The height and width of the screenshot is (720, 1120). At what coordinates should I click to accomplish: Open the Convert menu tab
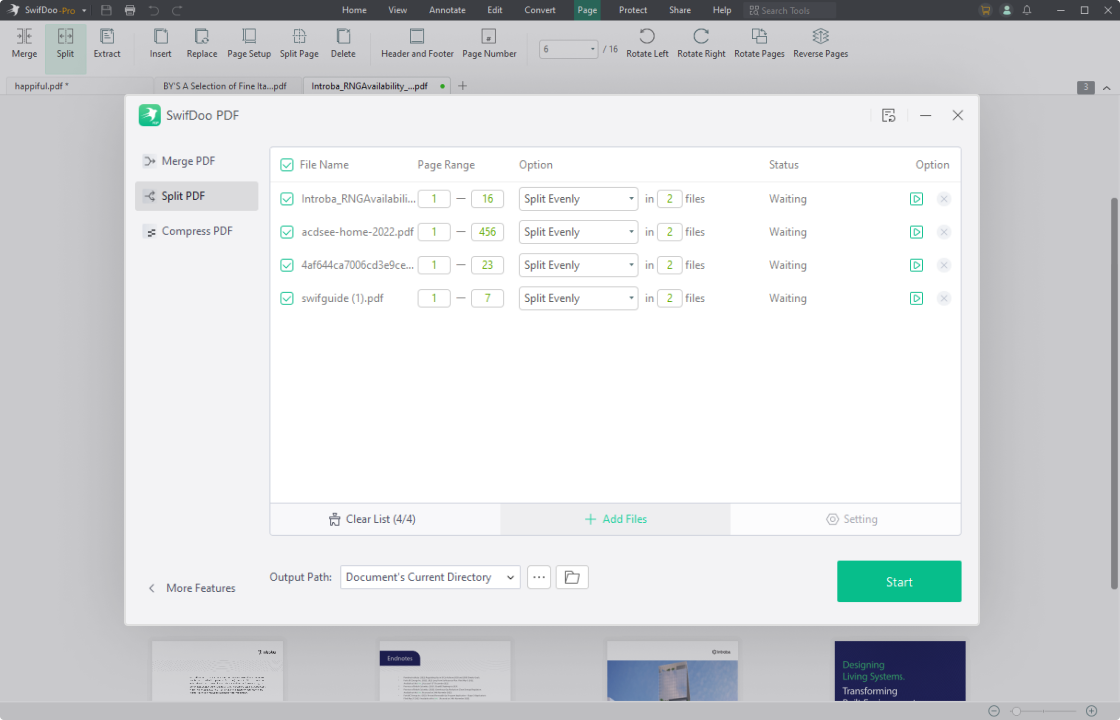(x=540, y=10)
